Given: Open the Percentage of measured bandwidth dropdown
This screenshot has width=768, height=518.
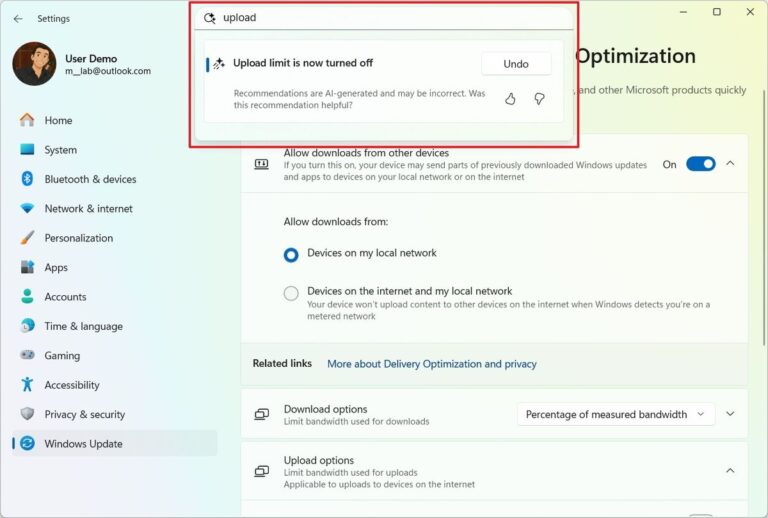Looking at the screenshot, I should click(x=615, y=414).
